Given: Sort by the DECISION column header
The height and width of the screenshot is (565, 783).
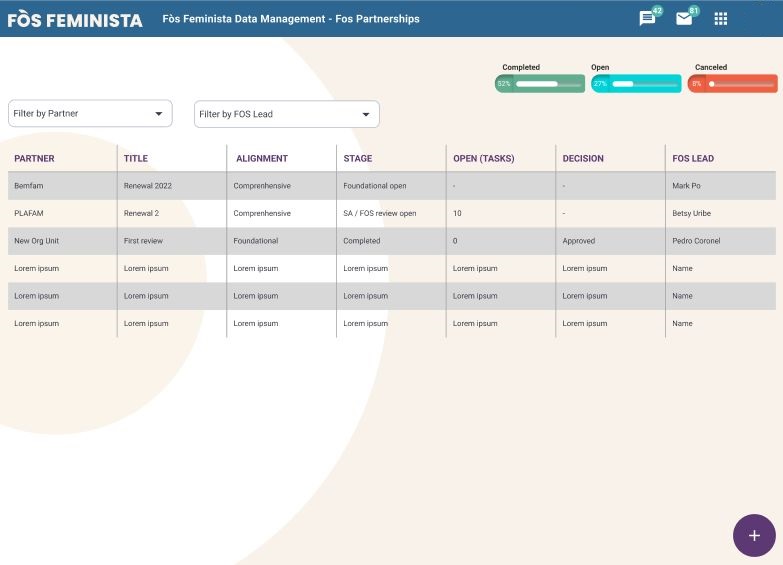Looking at the screenshot, I should coord(583,158).
